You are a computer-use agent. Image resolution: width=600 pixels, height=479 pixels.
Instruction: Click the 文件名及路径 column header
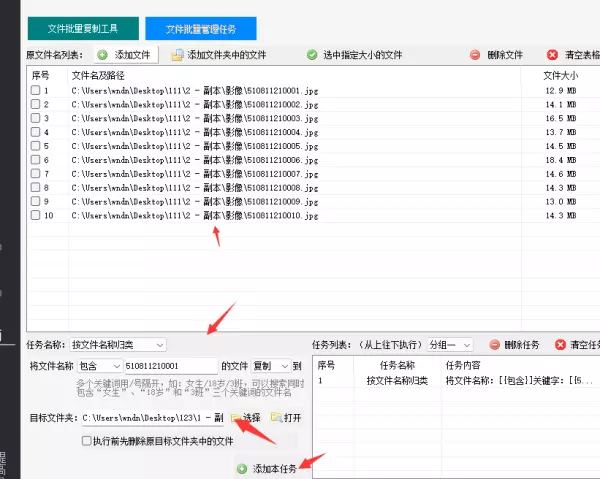click(x=98, y=76)
